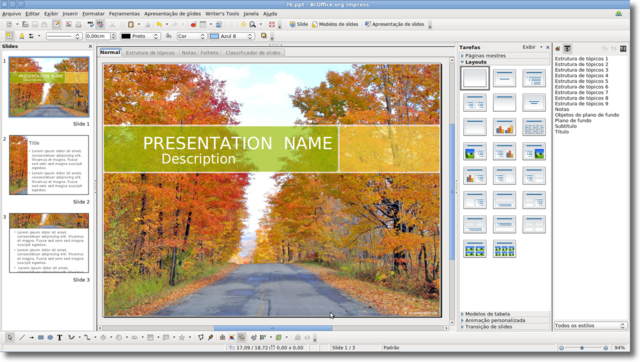The image size is (640, 362).
Task: Select the Rectangle tool
Action: 41,338
